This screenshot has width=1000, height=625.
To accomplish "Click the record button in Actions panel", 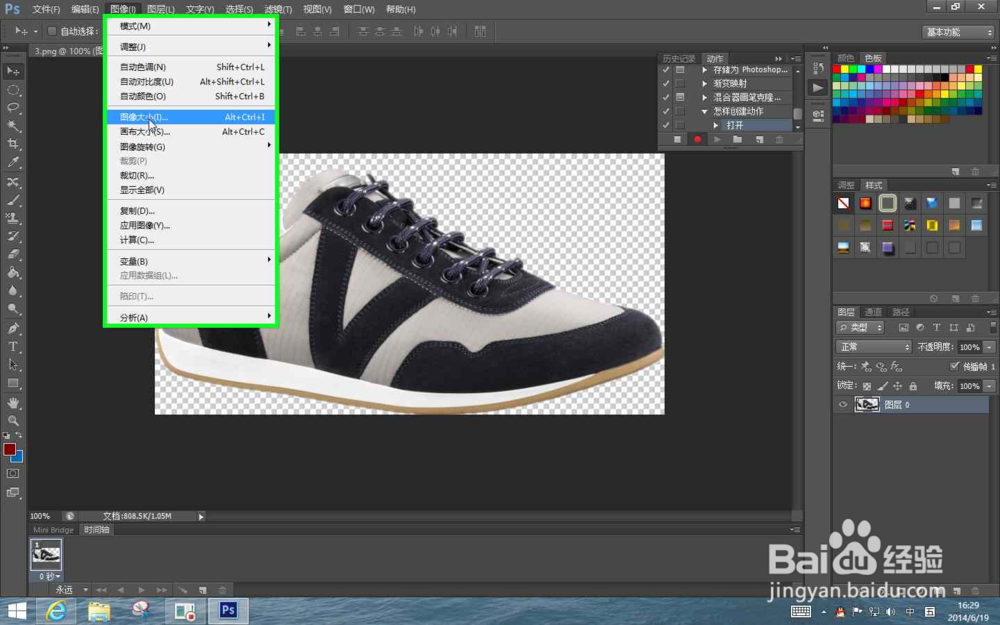I will pos(697,139).
